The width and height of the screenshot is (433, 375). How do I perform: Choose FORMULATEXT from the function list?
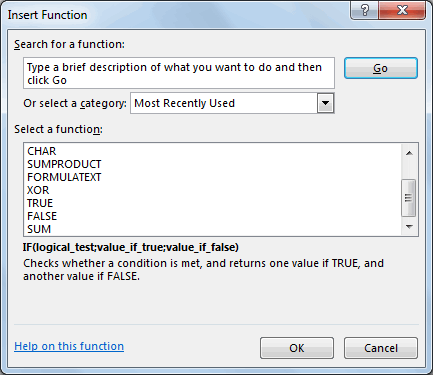(64, 177)
